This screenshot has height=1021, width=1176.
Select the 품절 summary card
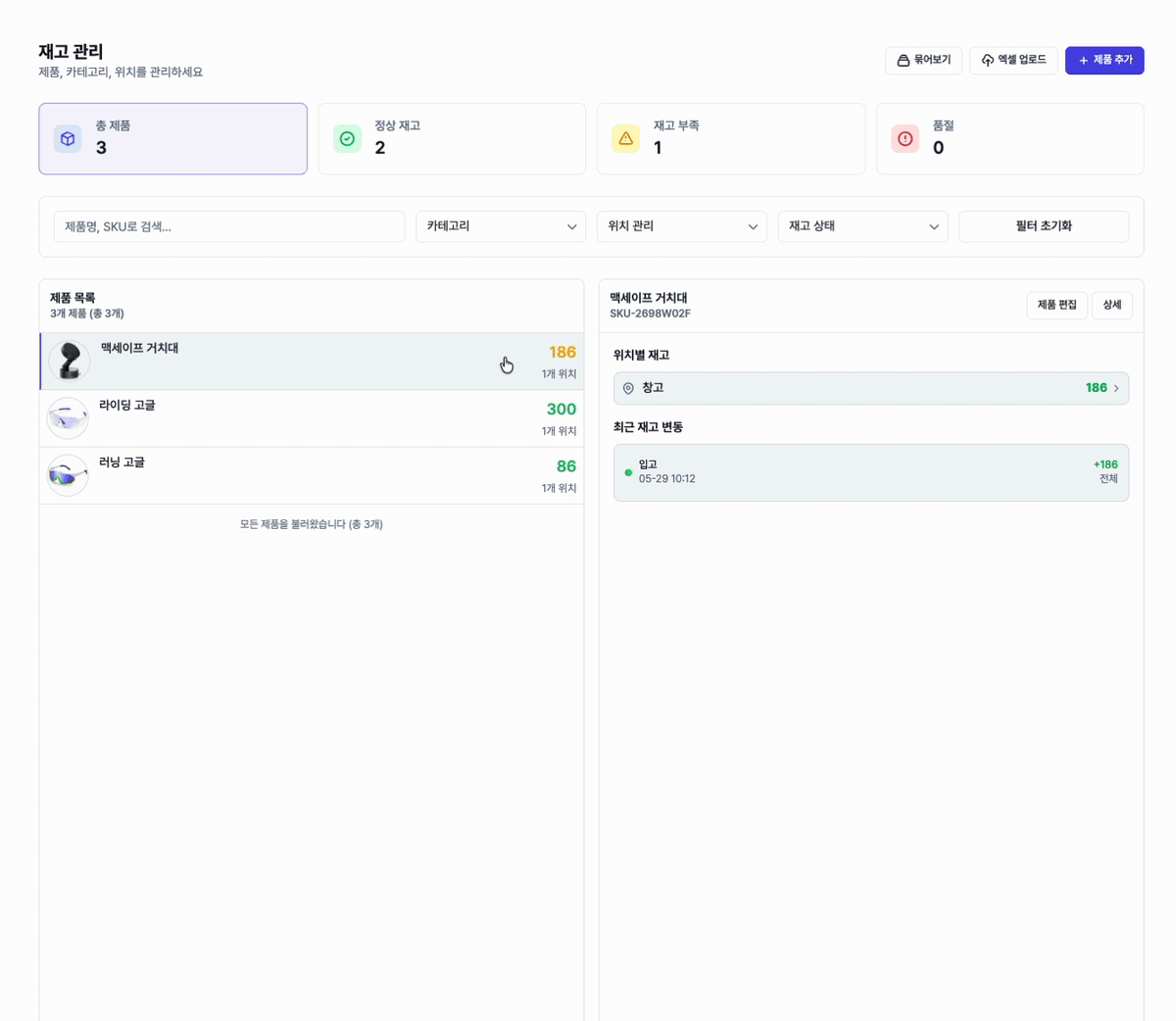point(1010,138)
